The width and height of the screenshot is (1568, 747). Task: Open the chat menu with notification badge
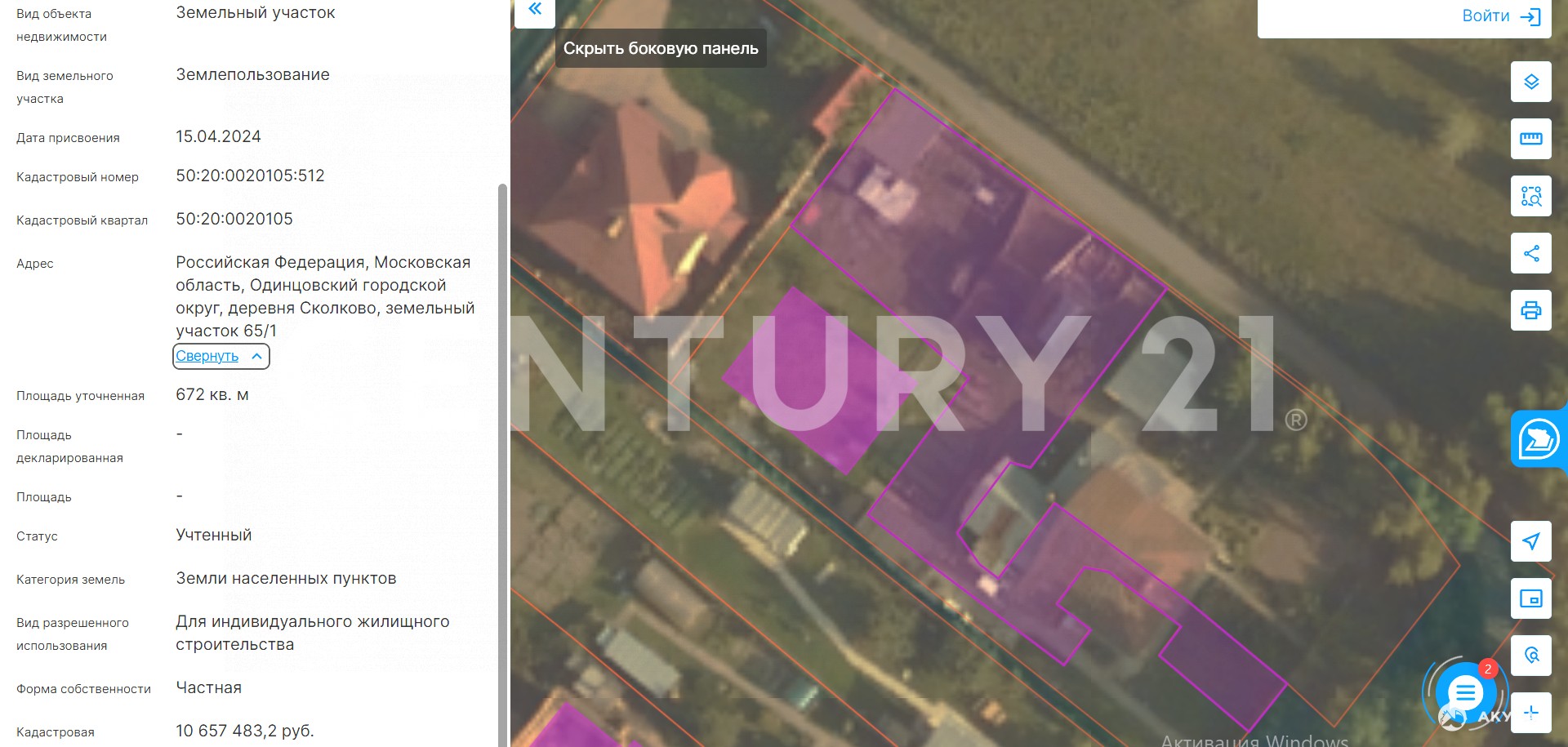click(x=1465, y=693)
